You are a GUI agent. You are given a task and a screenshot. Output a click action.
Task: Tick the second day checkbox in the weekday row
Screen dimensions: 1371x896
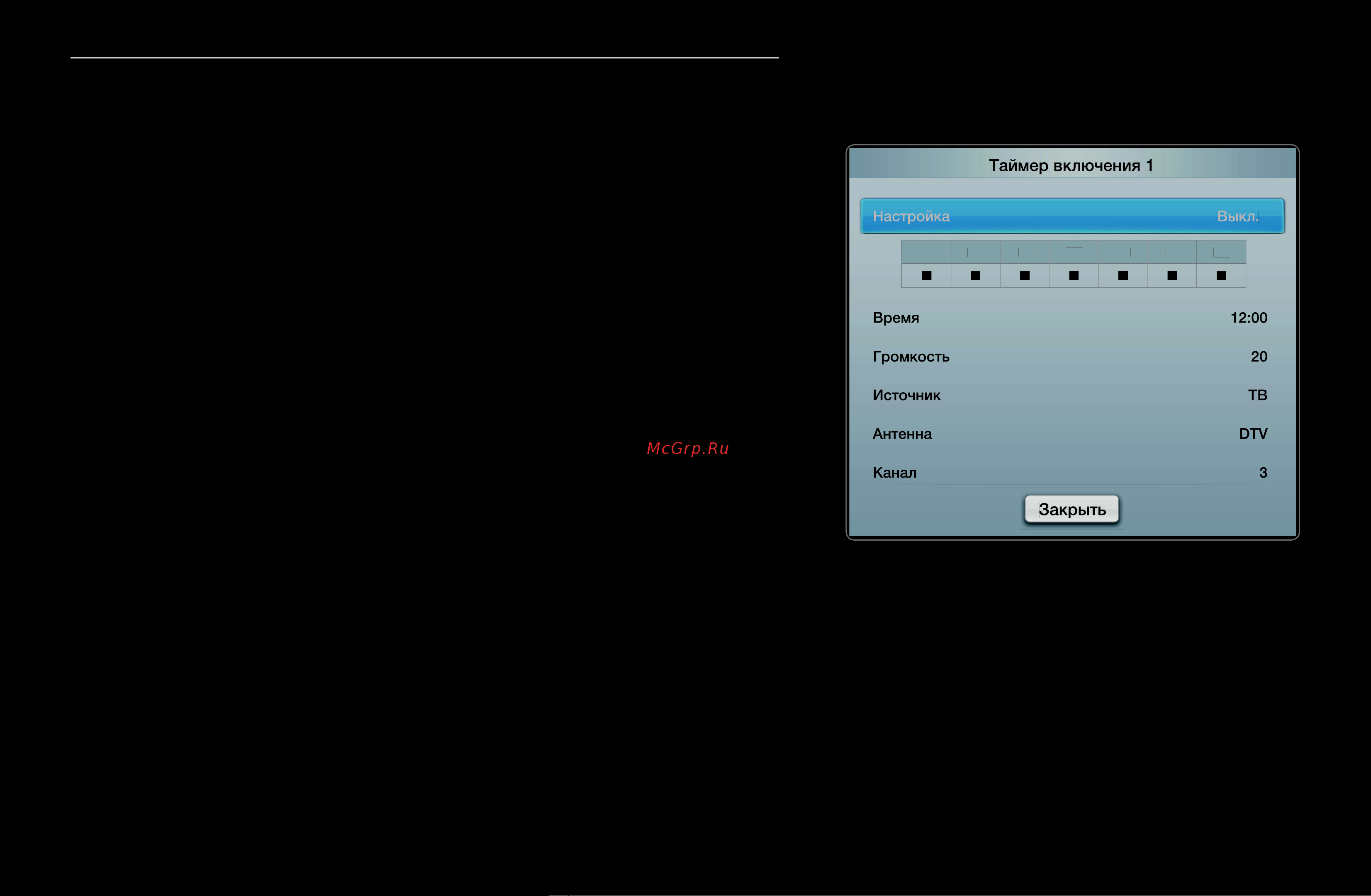pos(975,276)
